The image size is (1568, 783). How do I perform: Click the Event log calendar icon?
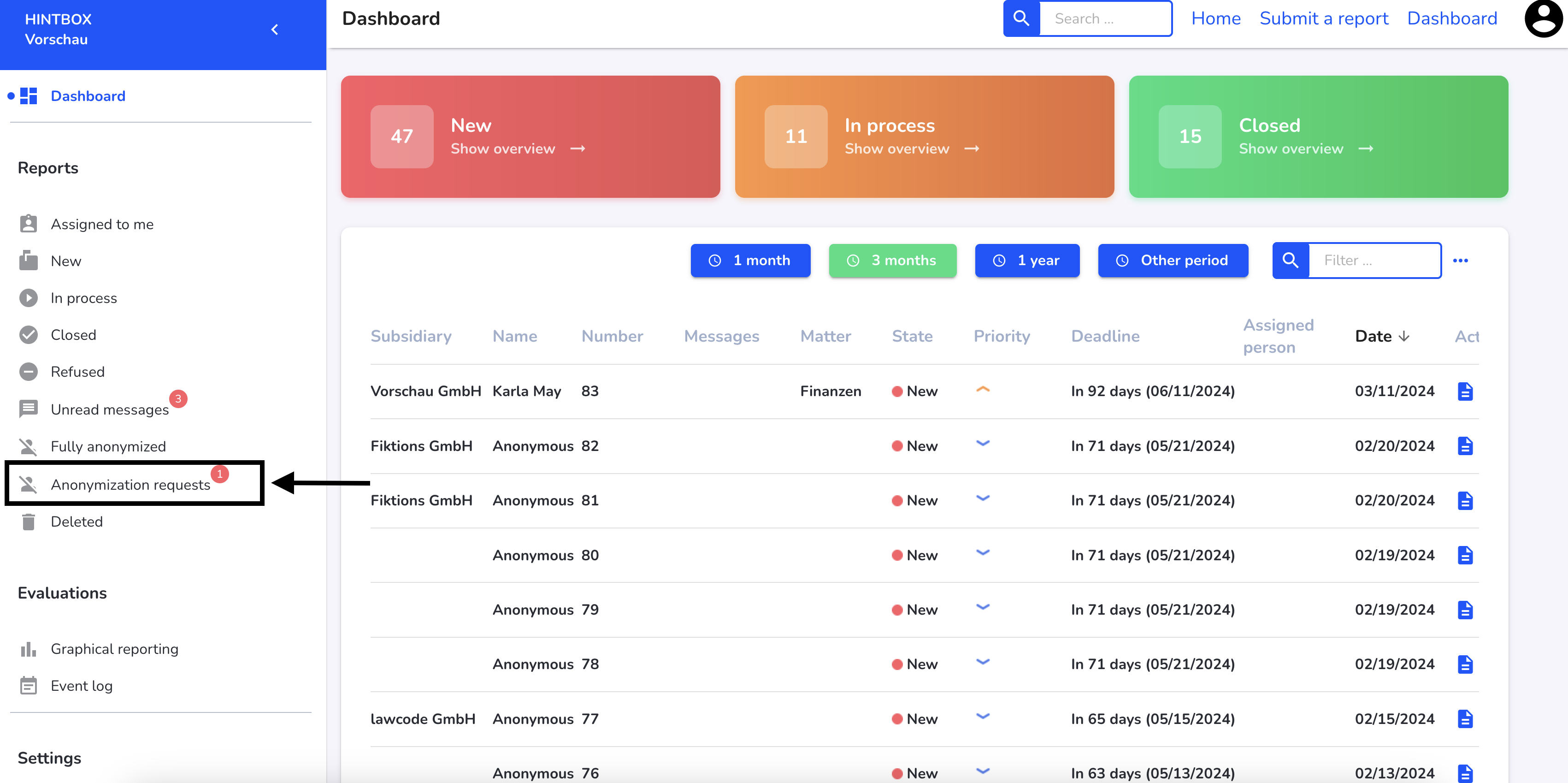(x=29, y=686)
